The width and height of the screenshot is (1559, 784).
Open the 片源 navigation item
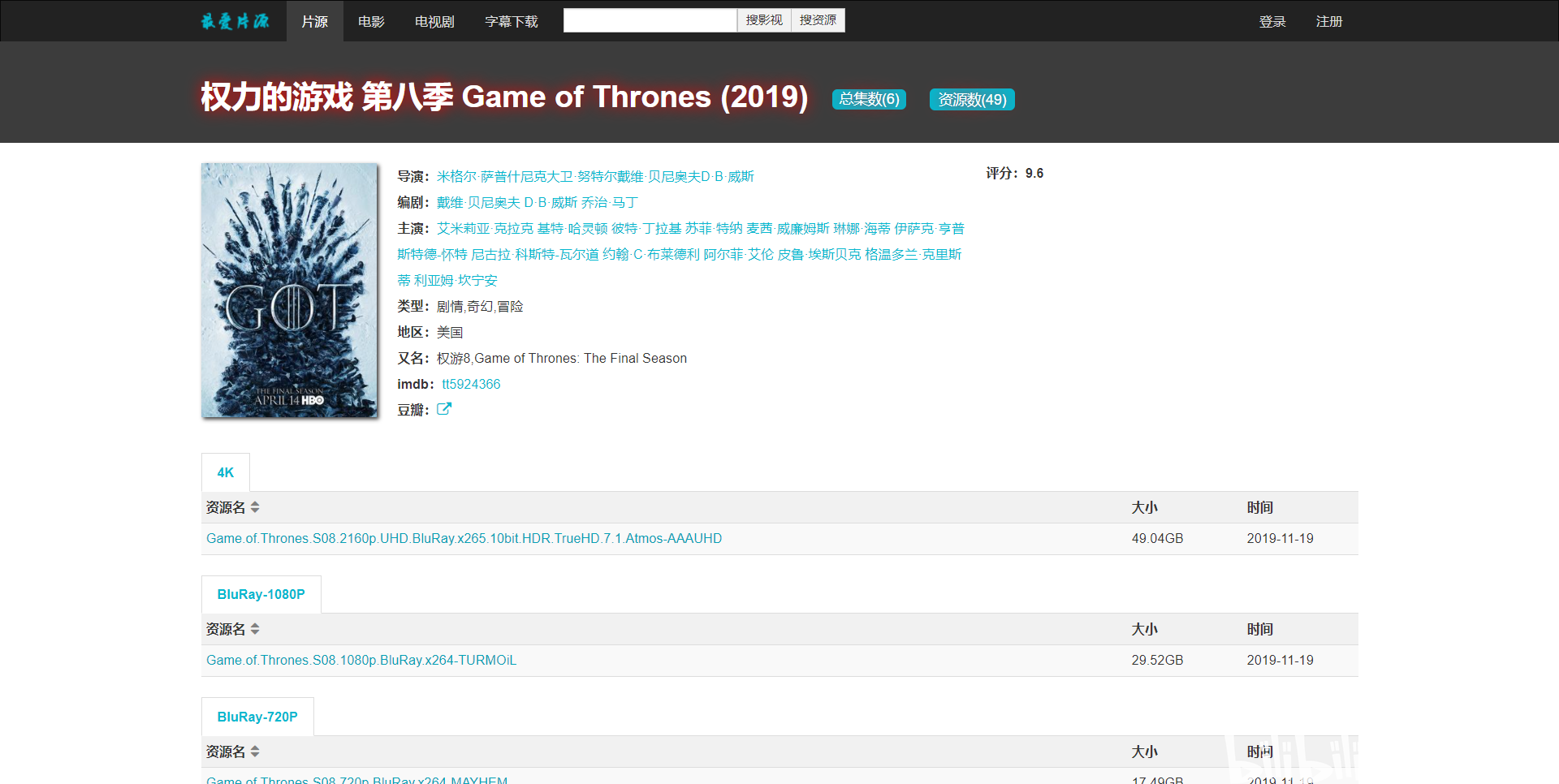[x=315, y=21]
